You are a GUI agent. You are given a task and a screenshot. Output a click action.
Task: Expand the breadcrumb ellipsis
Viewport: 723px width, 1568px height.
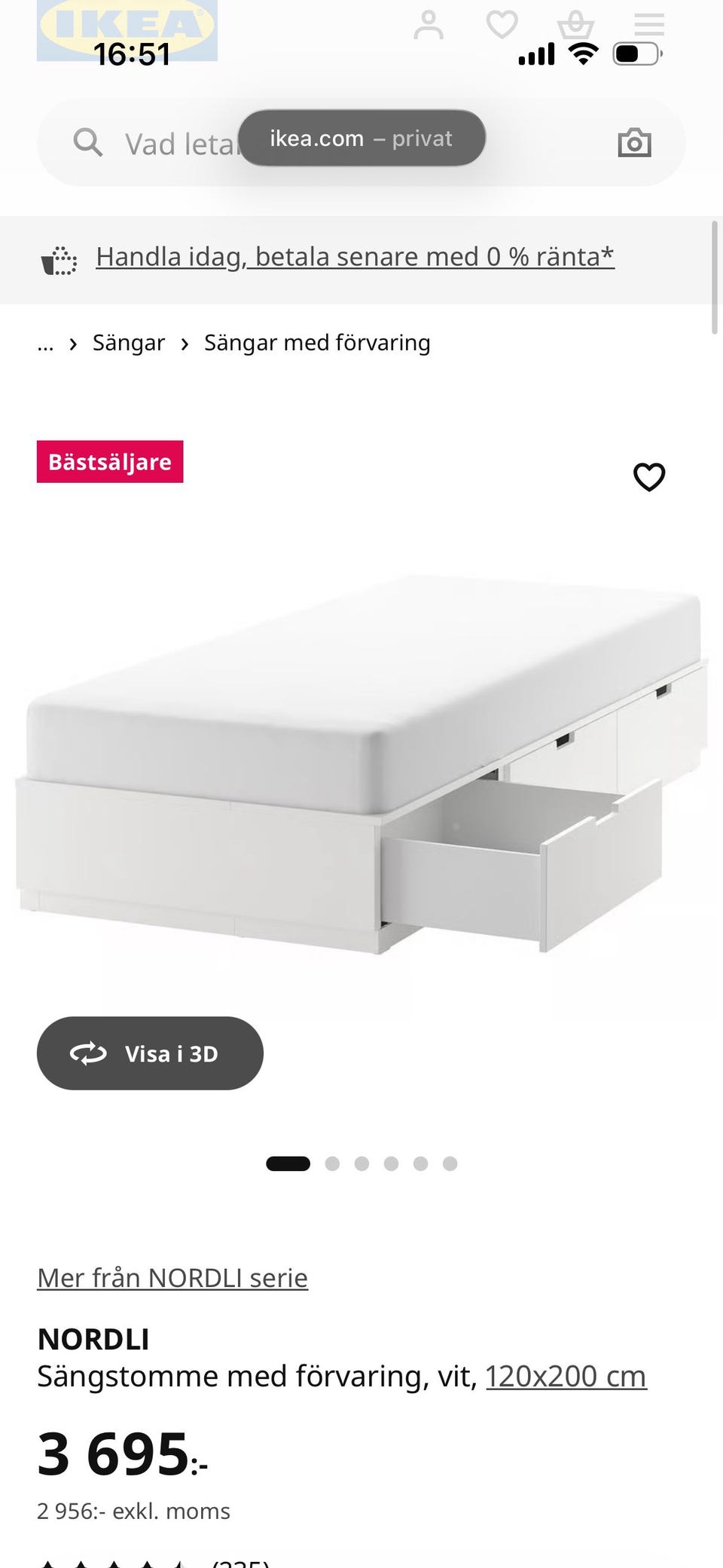pos(45,344)
